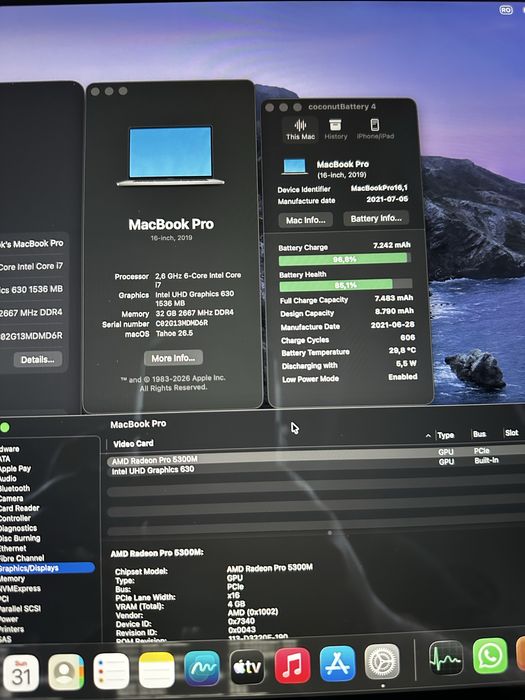Screen dimensions: 525x700
Task: Click the Full Charge Capacity 7.483 mAh value
Action: click(394, 298)
